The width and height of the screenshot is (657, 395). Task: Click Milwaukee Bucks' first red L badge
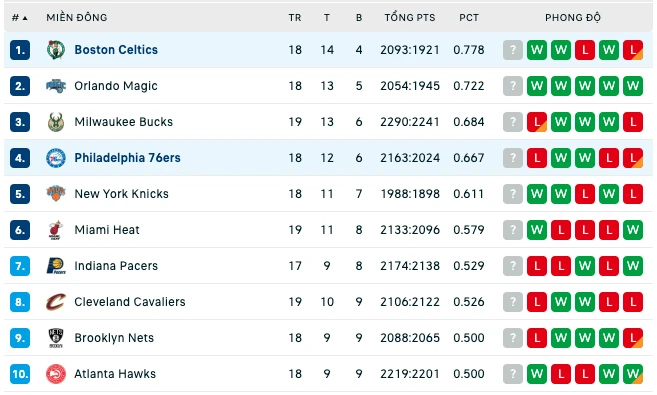tap(537, 122)
